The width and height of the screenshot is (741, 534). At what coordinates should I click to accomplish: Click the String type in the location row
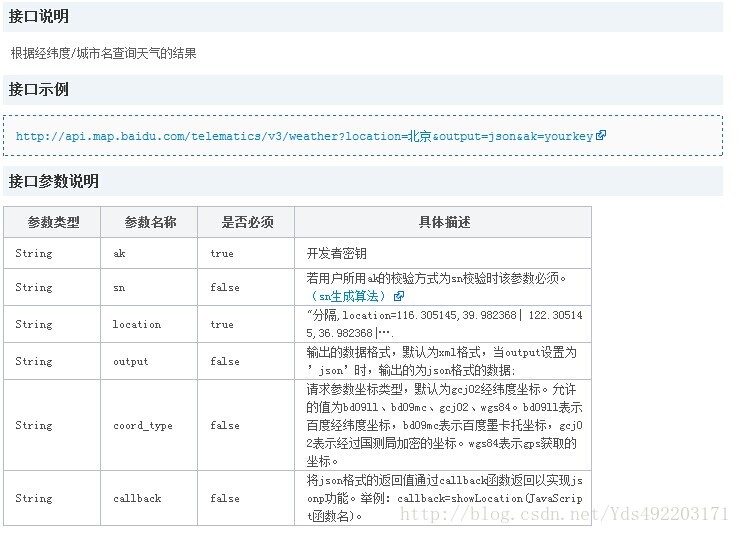pos(34,324)
